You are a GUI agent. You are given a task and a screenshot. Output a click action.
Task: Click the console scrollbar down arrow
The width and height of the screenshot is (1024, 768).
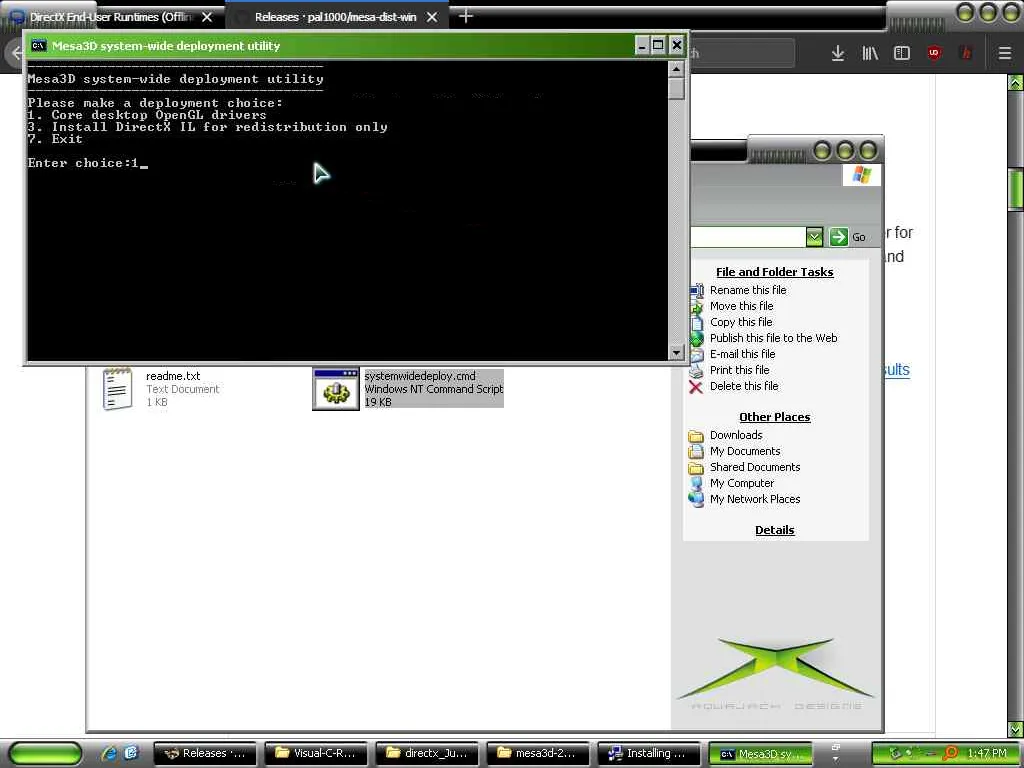pyautogui.click(x=676, y=353)
